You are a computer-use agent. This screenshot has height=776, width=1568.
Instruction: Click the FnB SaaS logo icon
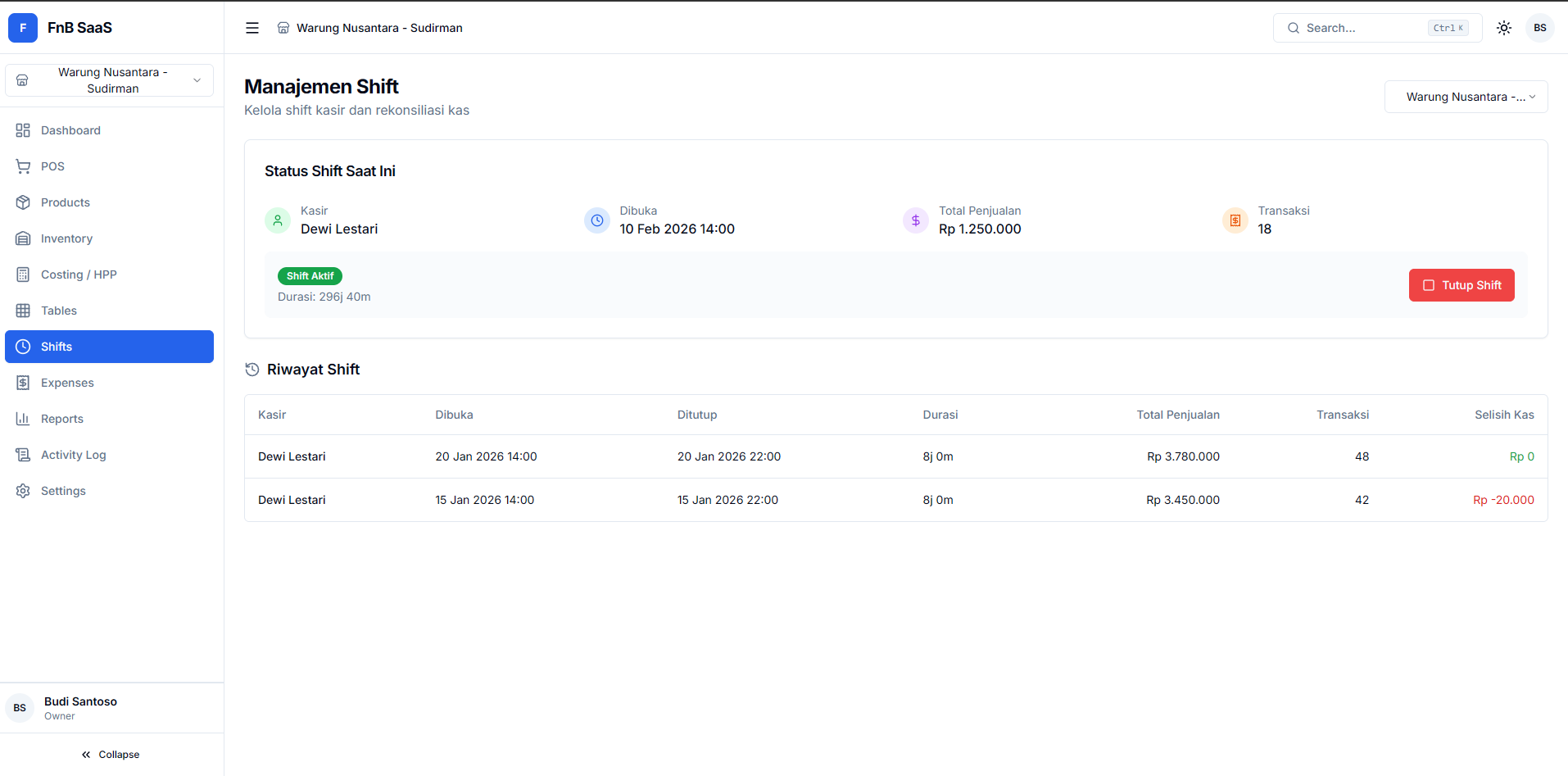pyautogui.click(x=23, y=28)
